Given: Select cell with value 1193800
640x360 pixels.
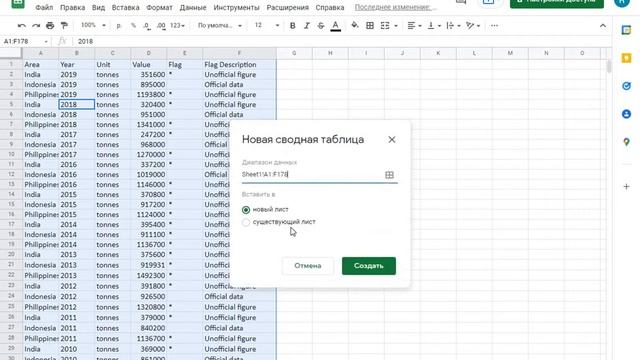Looking at the screenshot, I should click(149, 94).
